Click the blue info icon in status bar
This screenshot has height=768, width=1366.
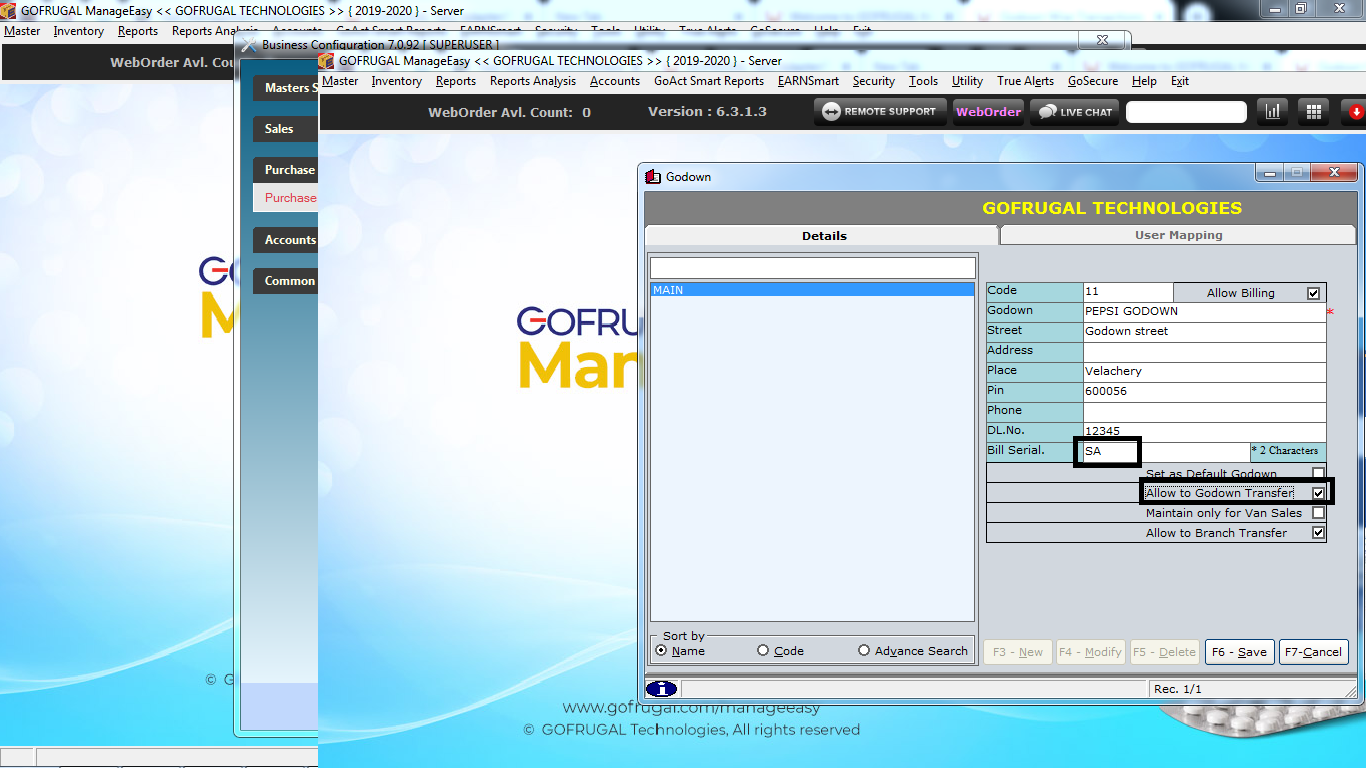(662, 689)
